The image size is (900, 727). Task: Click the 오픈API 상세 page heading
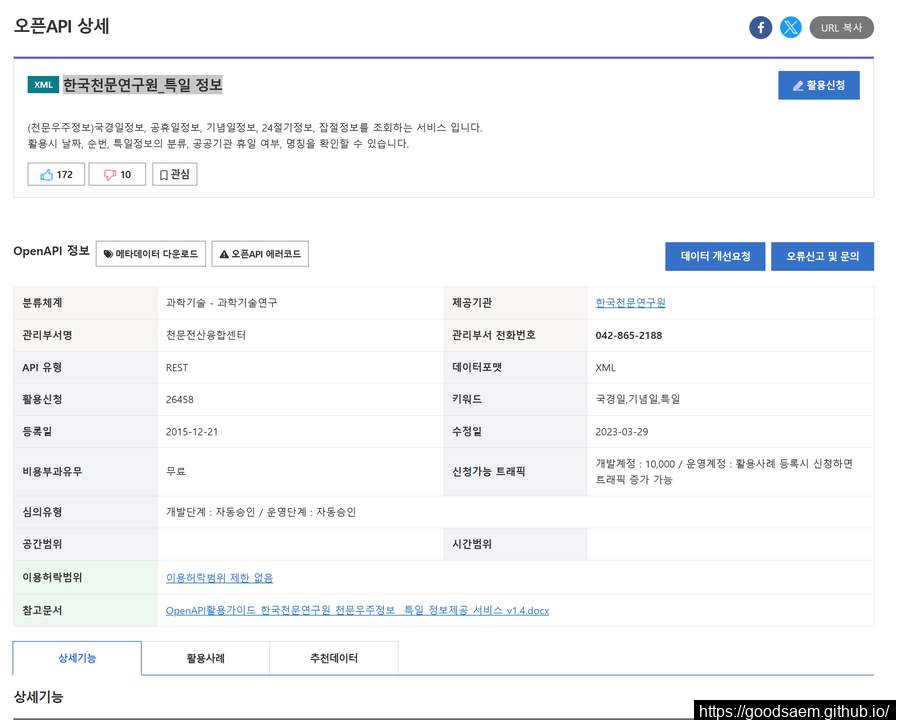pyautogui.click(x=61, y=26)
